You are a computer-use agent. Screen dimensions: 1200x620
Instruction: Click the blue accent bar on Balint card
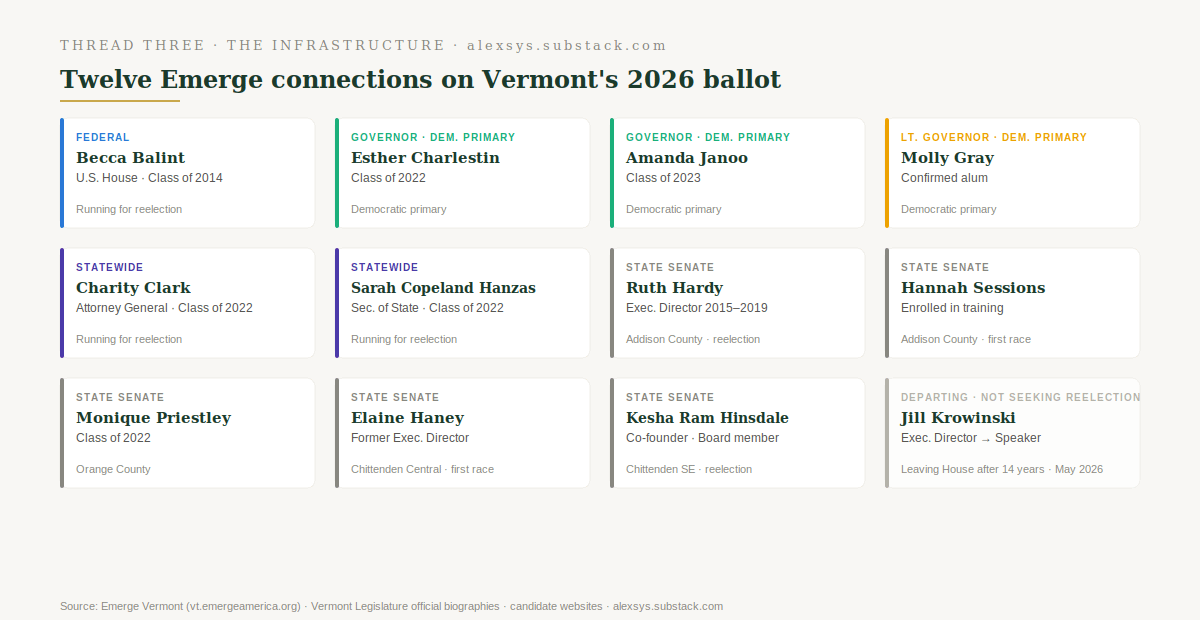click(x=62, y=173)
